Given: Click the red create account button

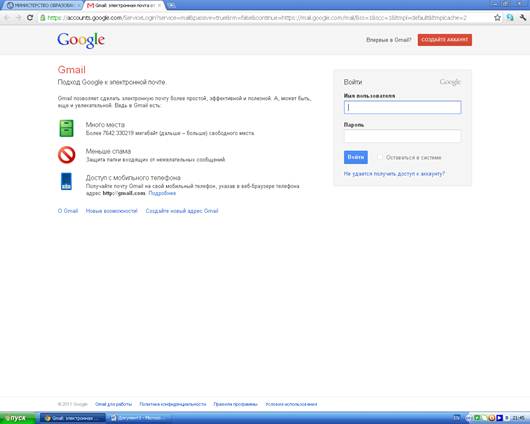Looking at the screenshot, I should (x=444, y=40).
